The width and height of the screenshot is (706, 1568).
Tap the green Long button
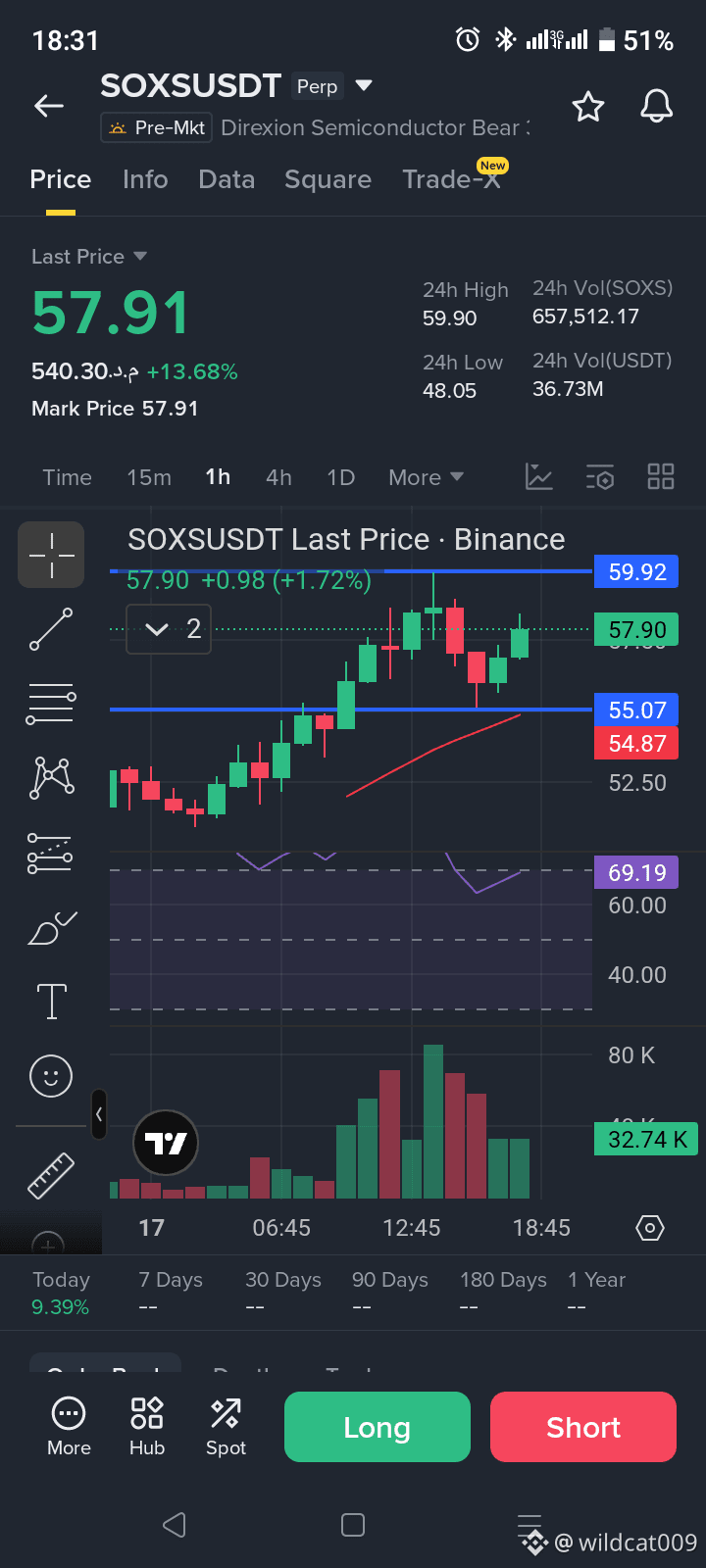pos(378,1427)
